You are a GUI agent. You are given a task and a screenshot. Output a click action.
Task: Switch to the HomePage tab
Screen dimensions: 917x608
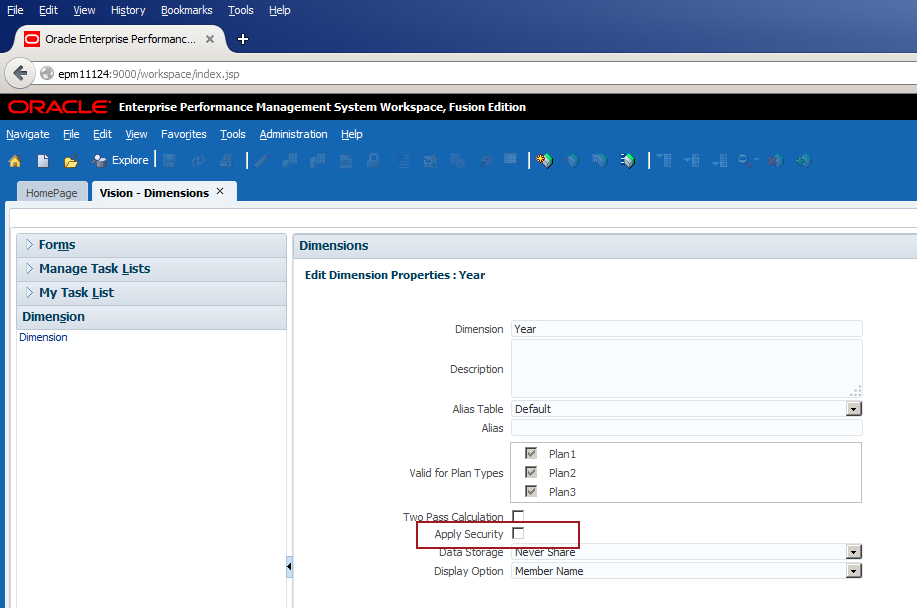[x=51, y=192]
